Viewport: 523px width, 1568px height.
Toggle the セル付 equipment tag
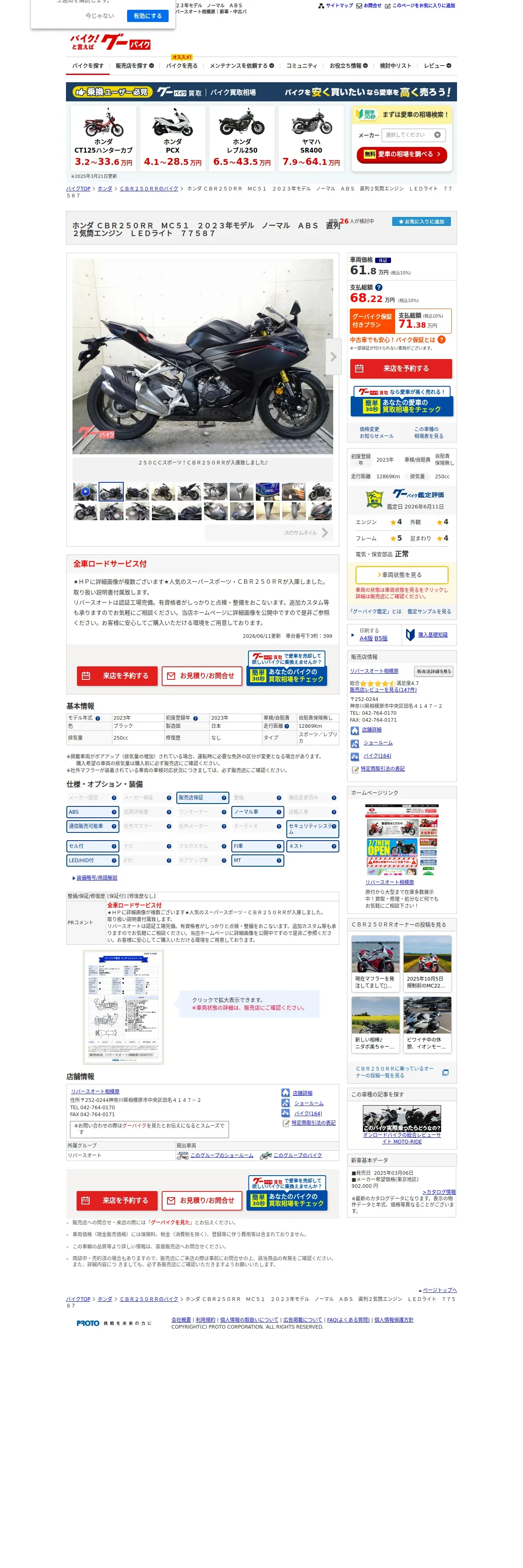[x=92, y=846]
